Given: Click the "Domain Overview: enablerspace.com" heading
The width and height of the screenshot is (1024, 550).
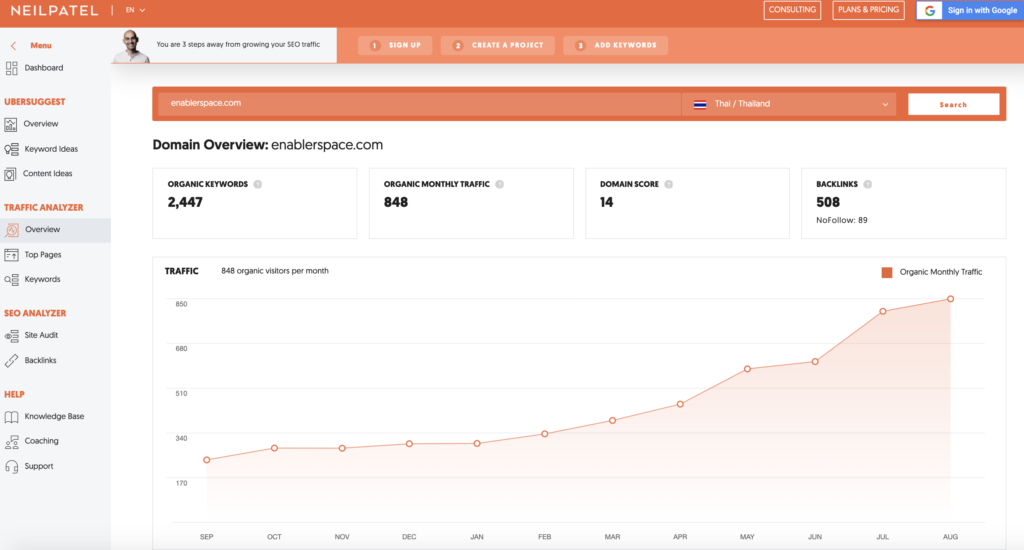Looking at the screenshot, I should pyautogui.click(x=268, y=145).
